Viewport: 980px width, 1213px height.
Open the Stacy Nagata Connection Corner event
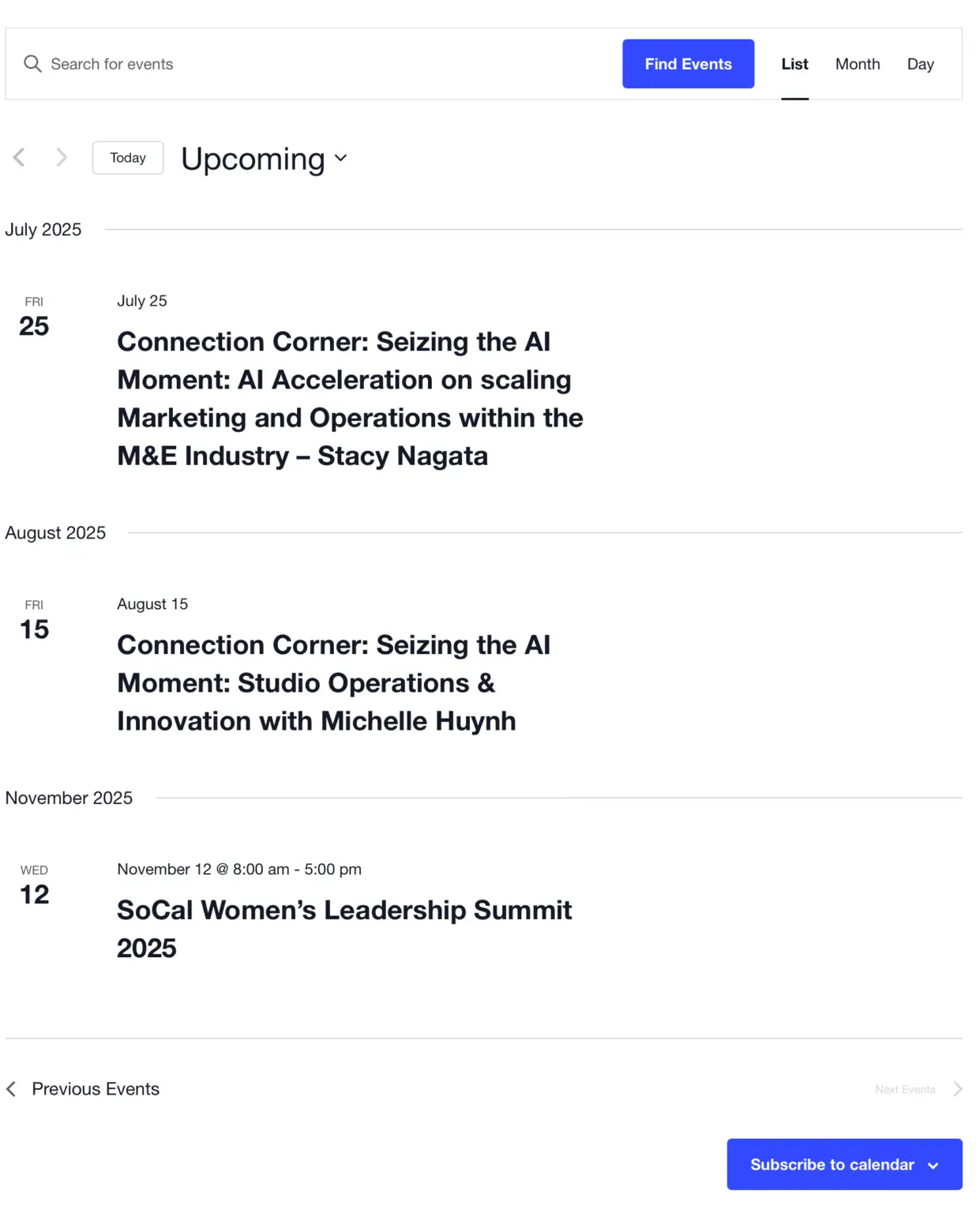[x=350, y=399]
